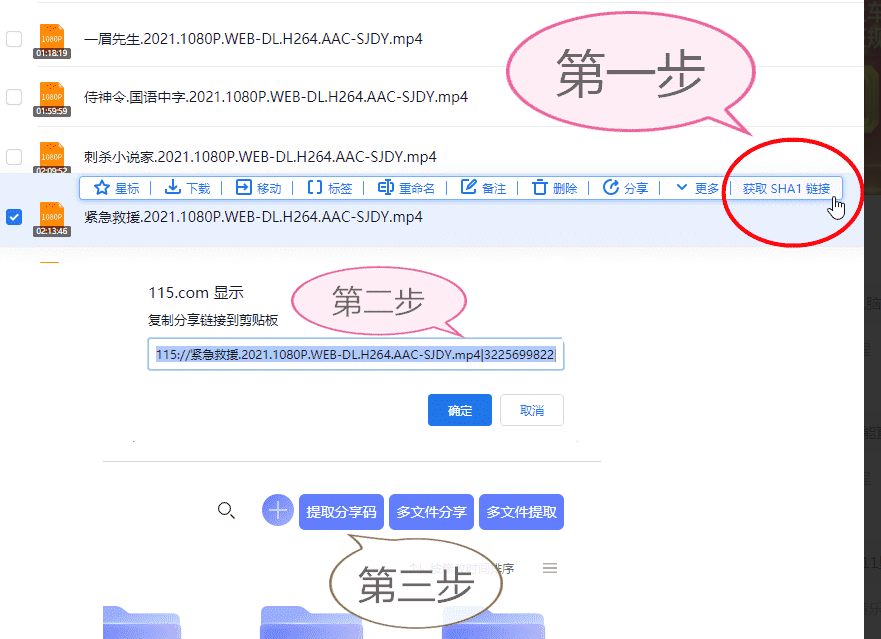Viewport: 881px width, 639px height.
Task: Click the 115:// share link text field
Action: point(355,354)
